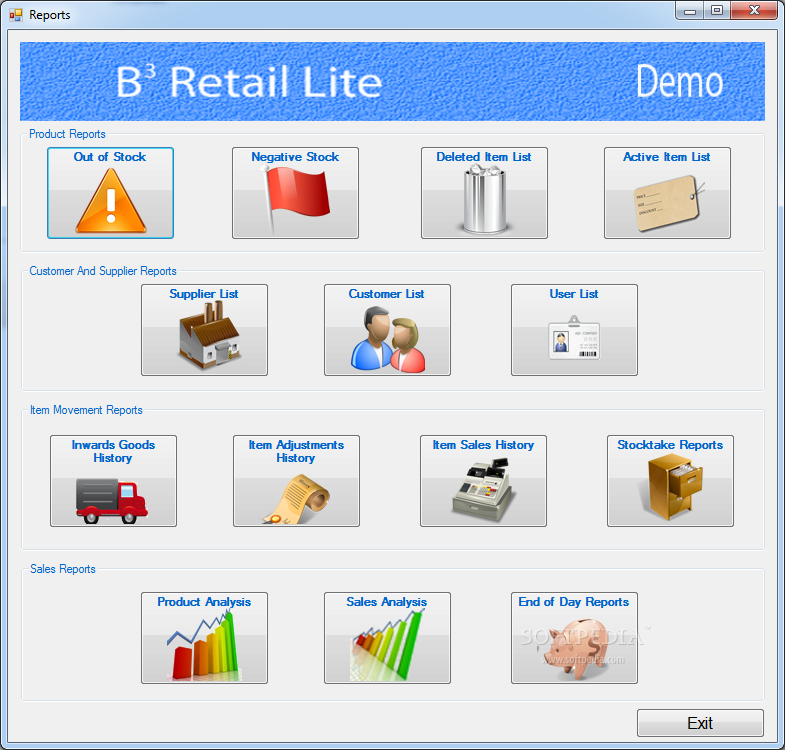This screenshot has height=750, width=785.
Task: Open Stocktake Reports filing cabinet
Action: (670, 481)
